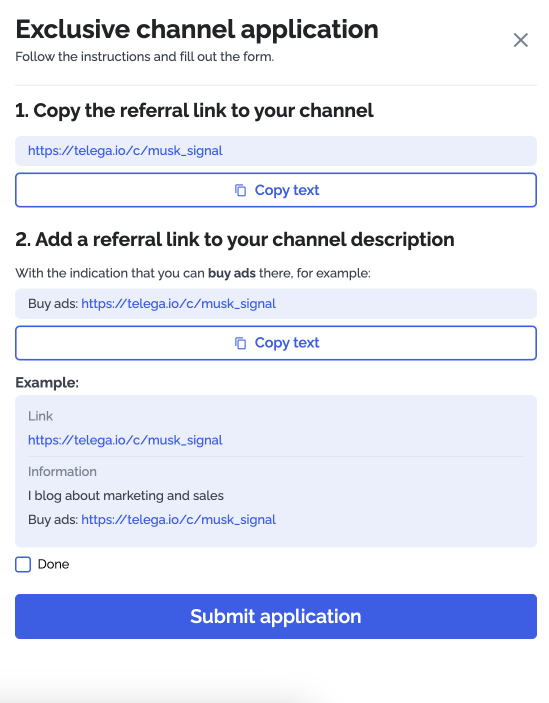Open the link after Buy ads in step 2
Screen dimensions: 549x703
point(178,304)
